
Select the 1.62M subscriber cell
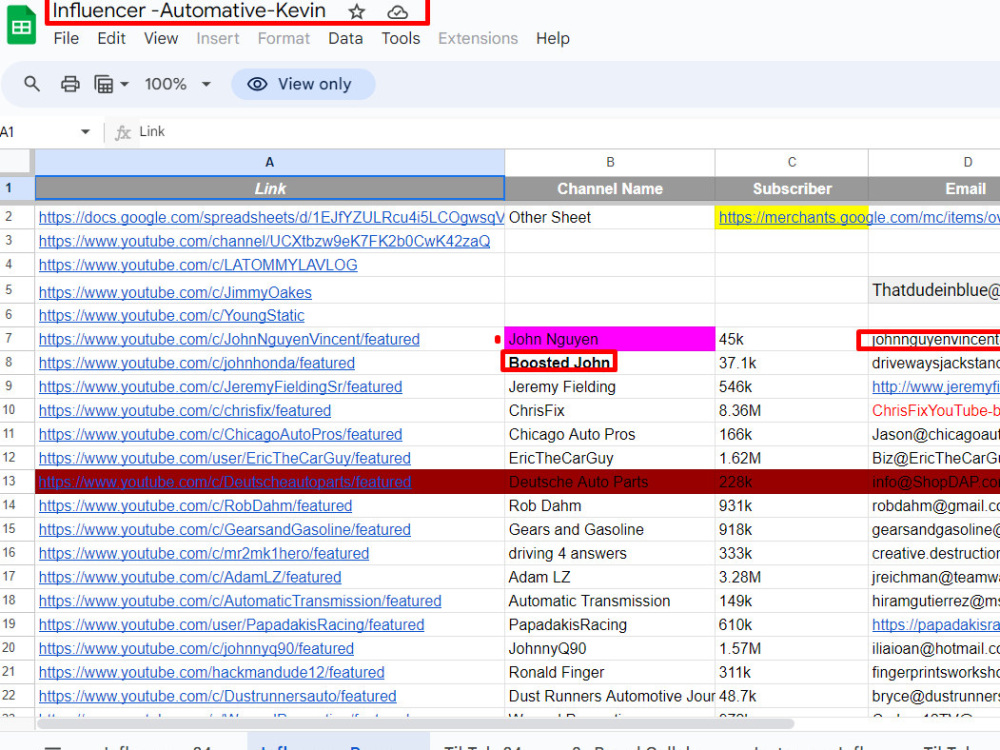791,458
